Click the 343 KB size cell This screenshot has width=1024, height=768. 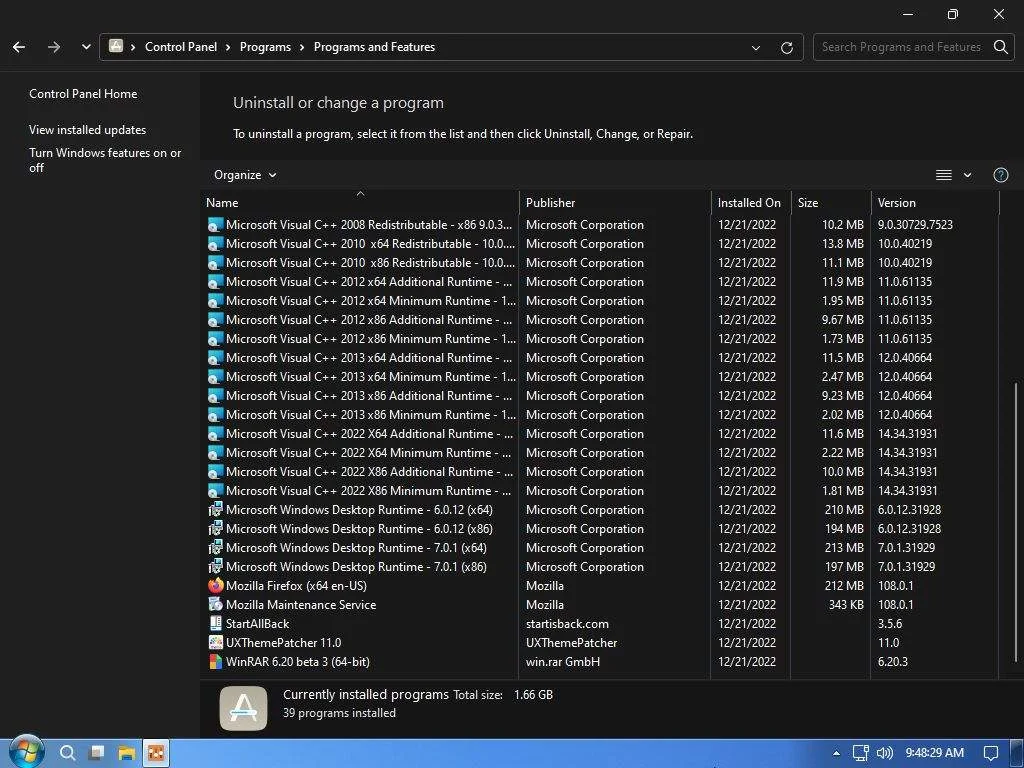(x=846, y=605)
